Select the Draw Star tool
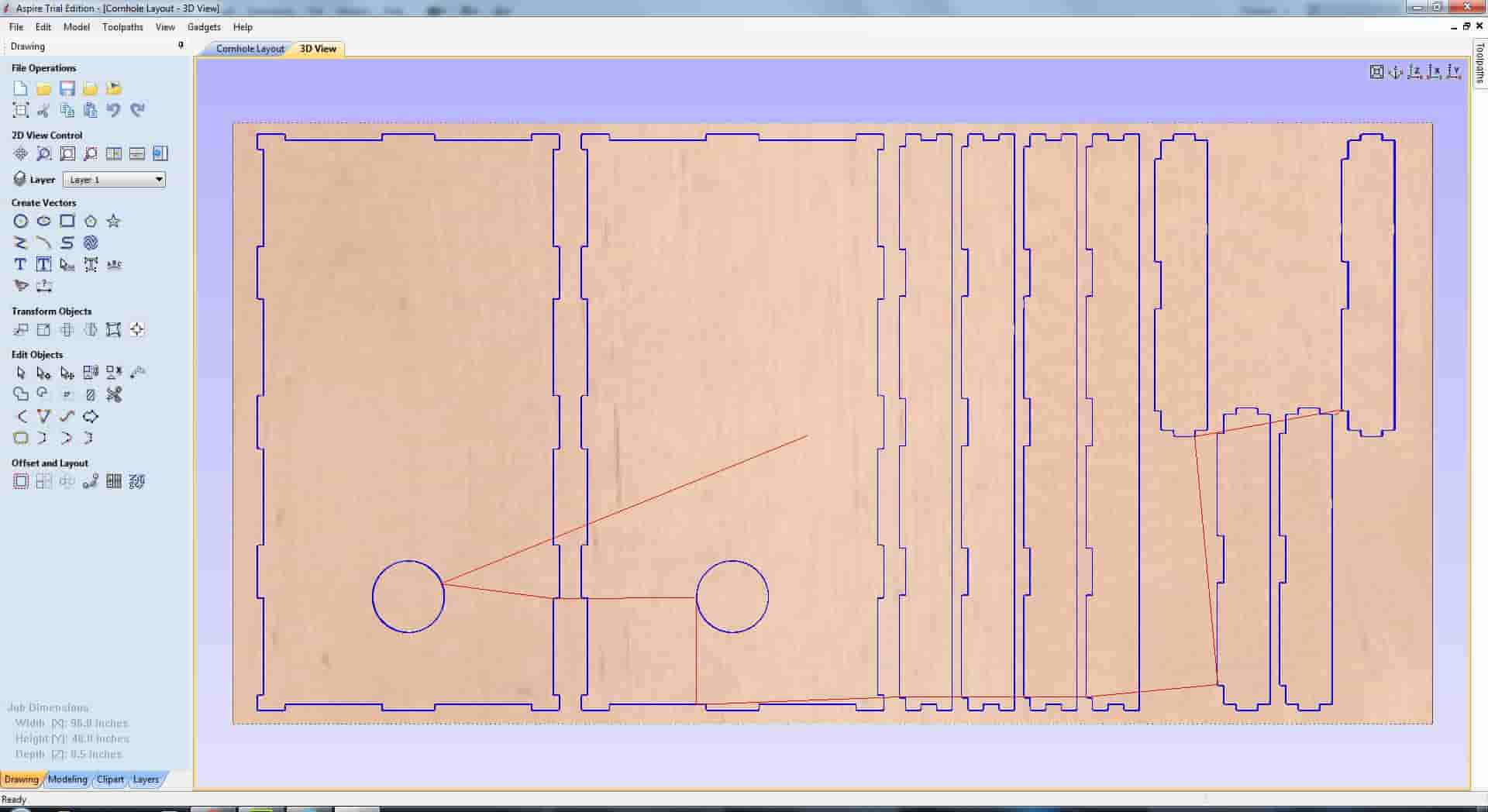The width and height of the screenshot is (1488, 812). [114, 221]
